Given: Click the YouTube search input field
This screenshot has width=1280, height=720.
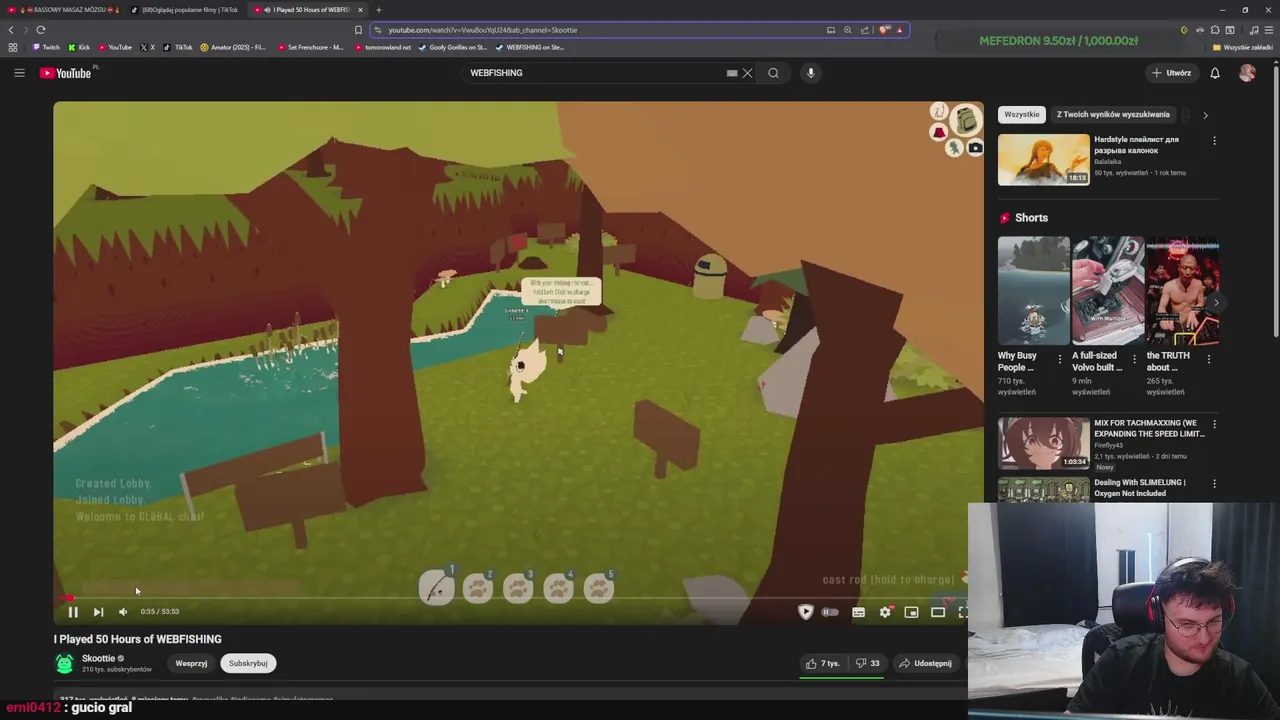Looking at the screenshot, I should click(x=597, y=73).
